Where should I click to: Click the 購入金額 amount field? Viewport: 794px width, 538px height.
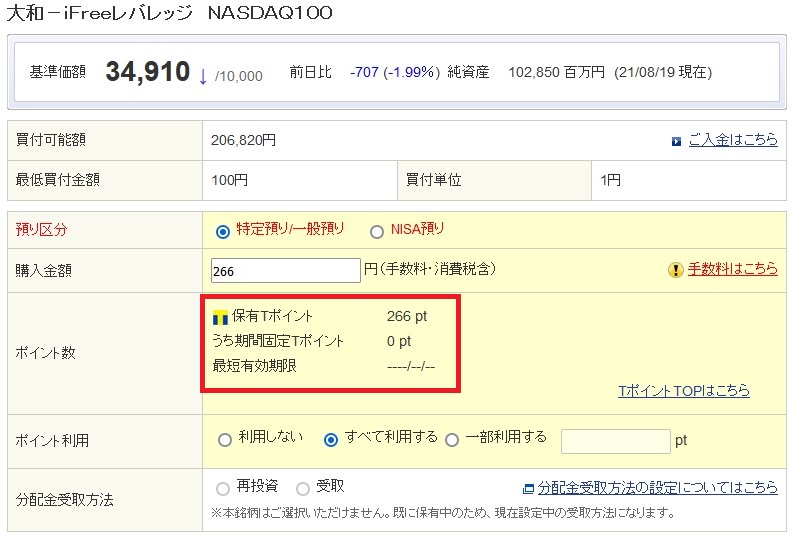point(286,271)
